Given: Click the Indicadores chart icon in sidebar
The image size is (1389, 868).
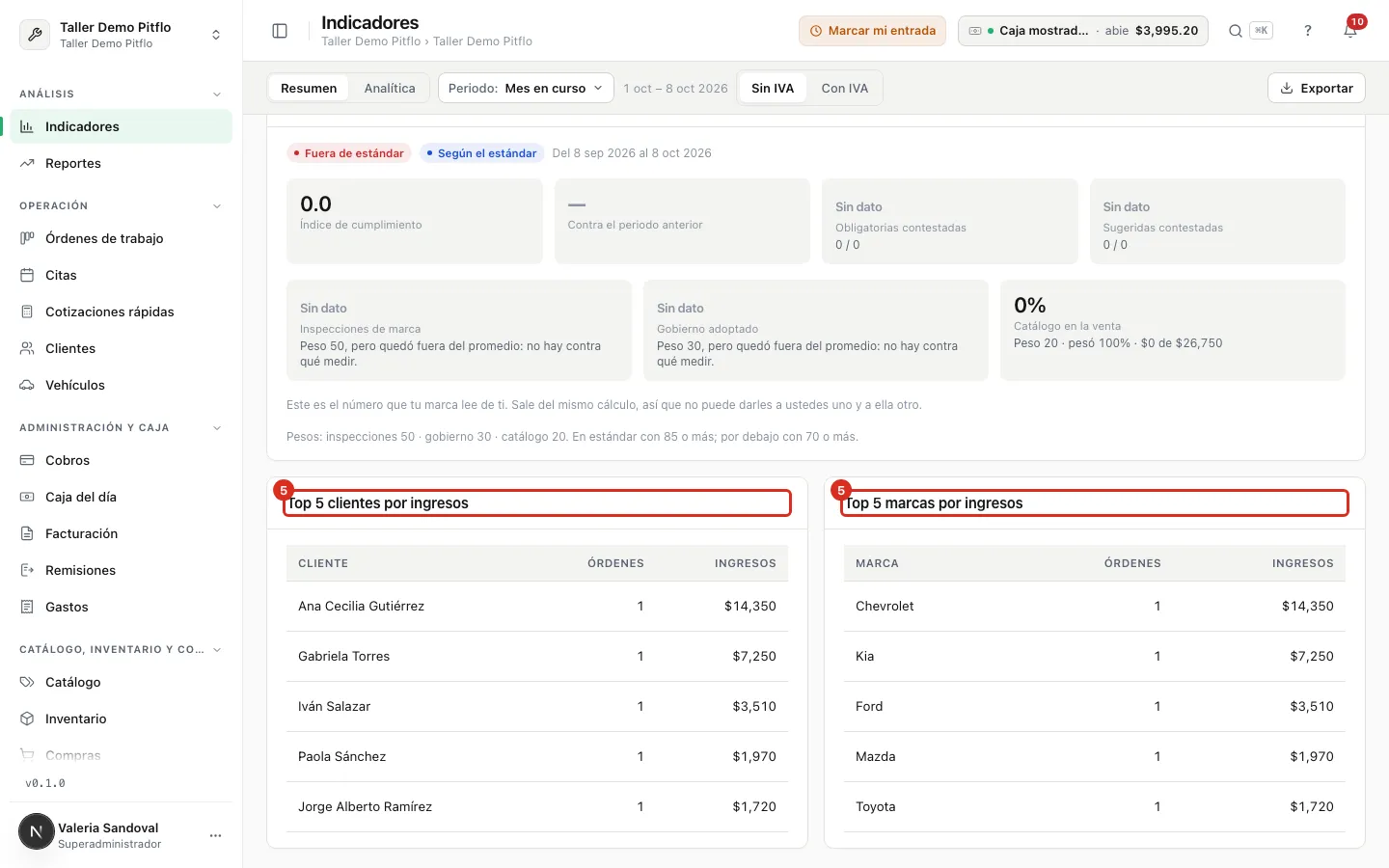Looking at the screenshot, I should 27,126.
